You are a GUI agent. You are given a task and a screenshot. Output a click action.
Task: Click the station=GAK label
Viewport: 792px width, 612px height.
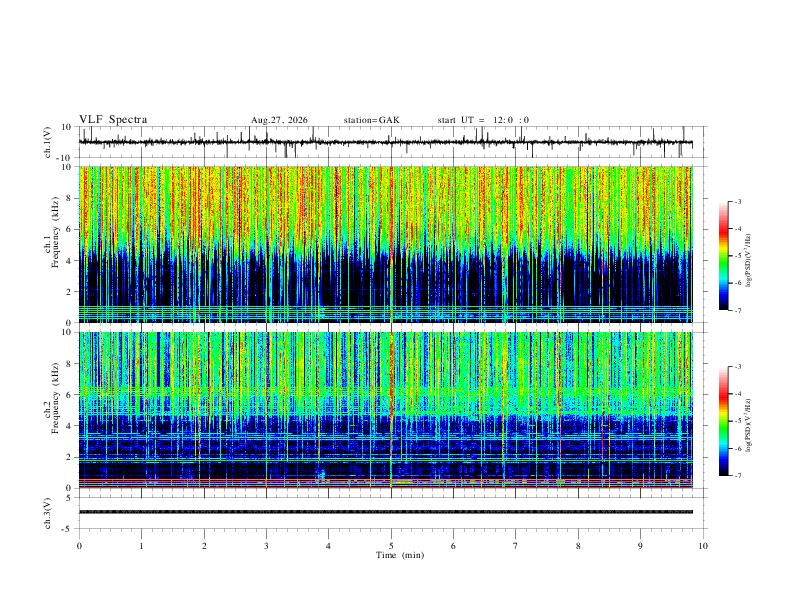tap(371, 120)
